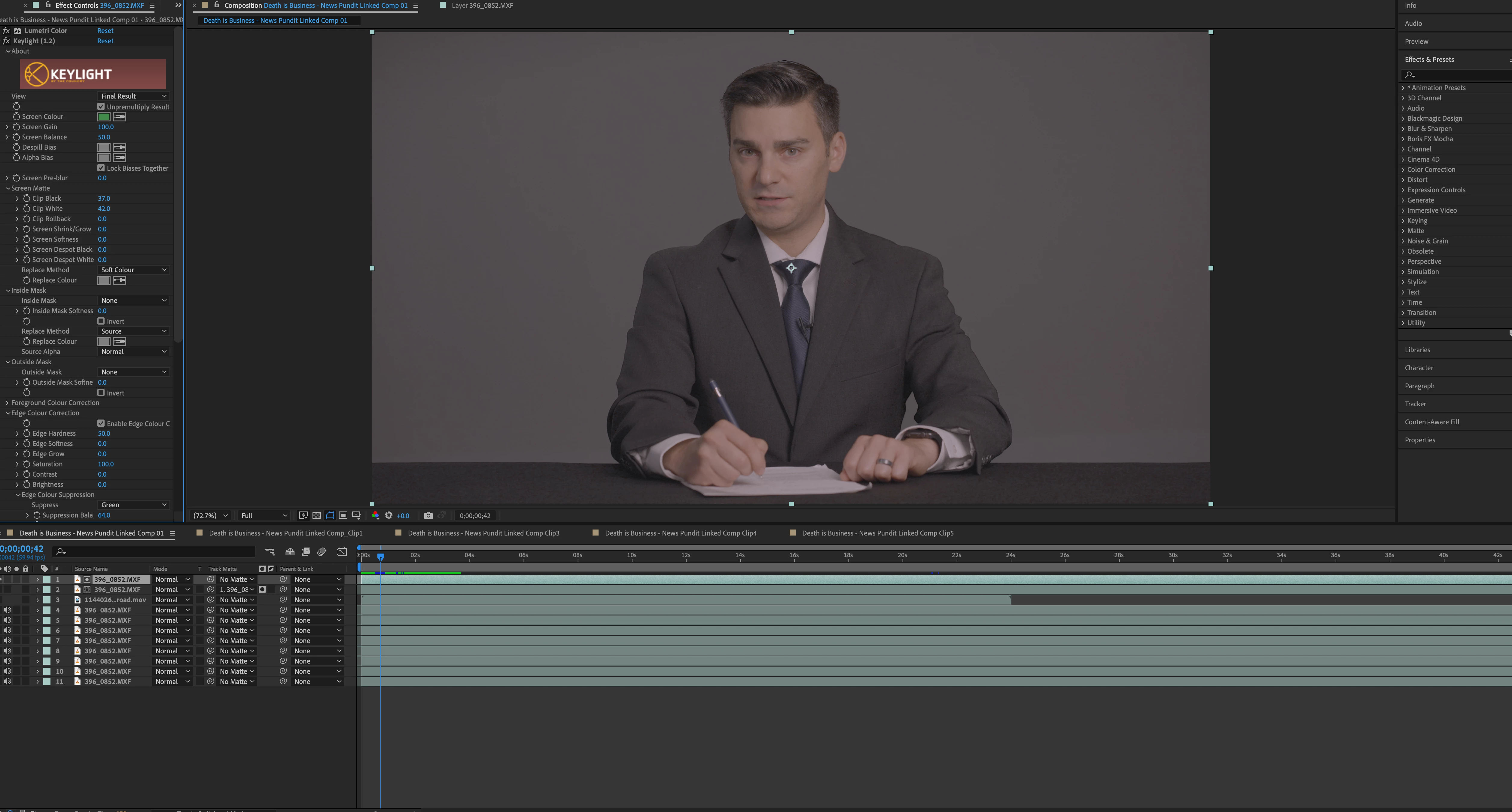The width and height of the screenshot is (1512, 812).
Task: Uncheck Unpremultiply Result checkbox
Action: point(101,107)
